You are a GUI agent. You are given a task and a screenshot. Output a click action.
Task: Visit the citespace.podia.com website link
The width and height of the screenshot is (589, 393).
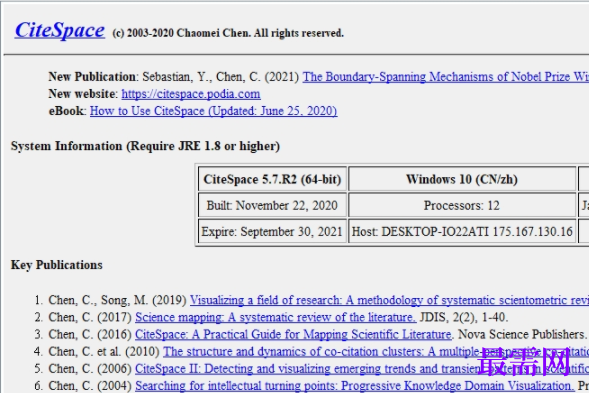click(191, 94)
